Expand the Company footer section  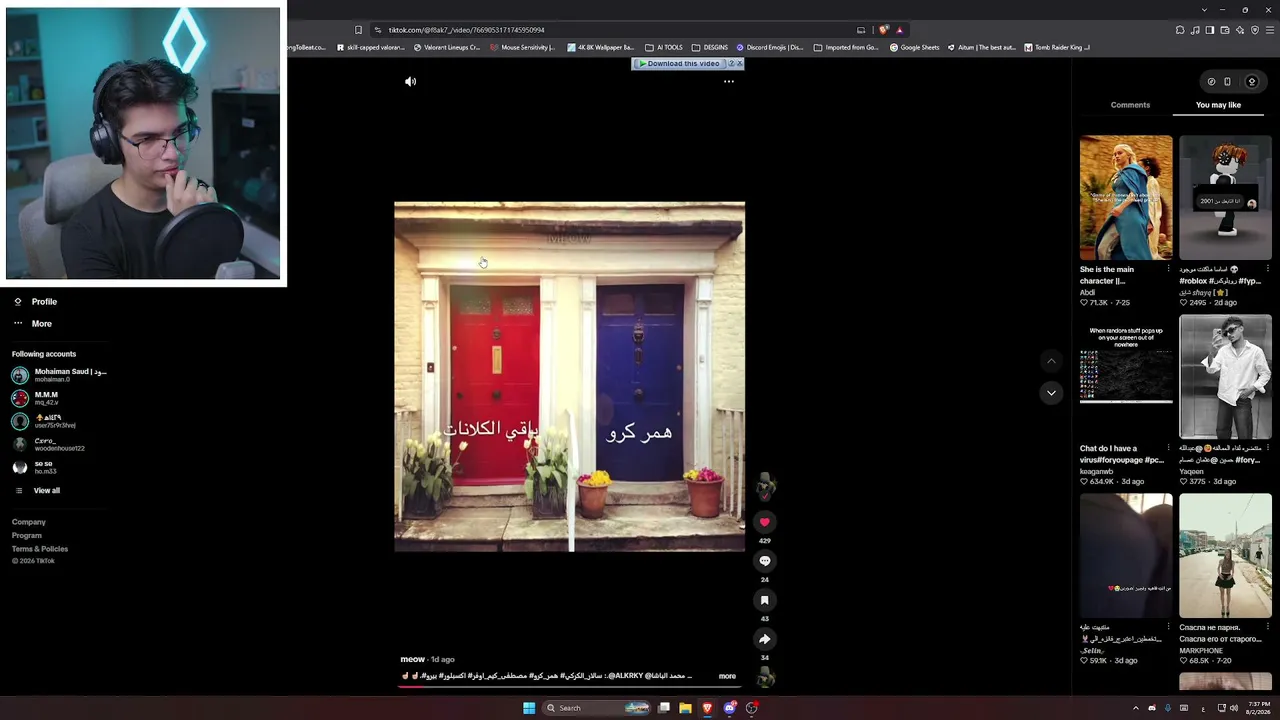click(29, 522)
